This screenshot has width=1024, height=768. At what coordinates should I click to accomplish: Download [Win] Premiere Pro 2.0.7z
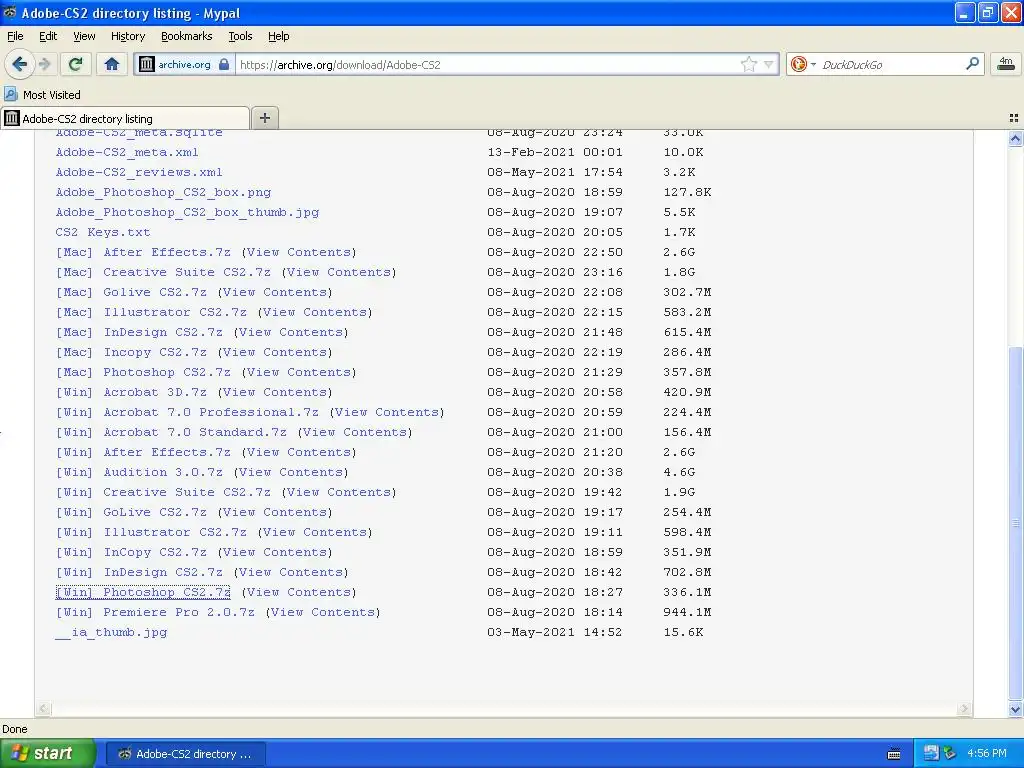pyautogui.click(x=155, y=613)
